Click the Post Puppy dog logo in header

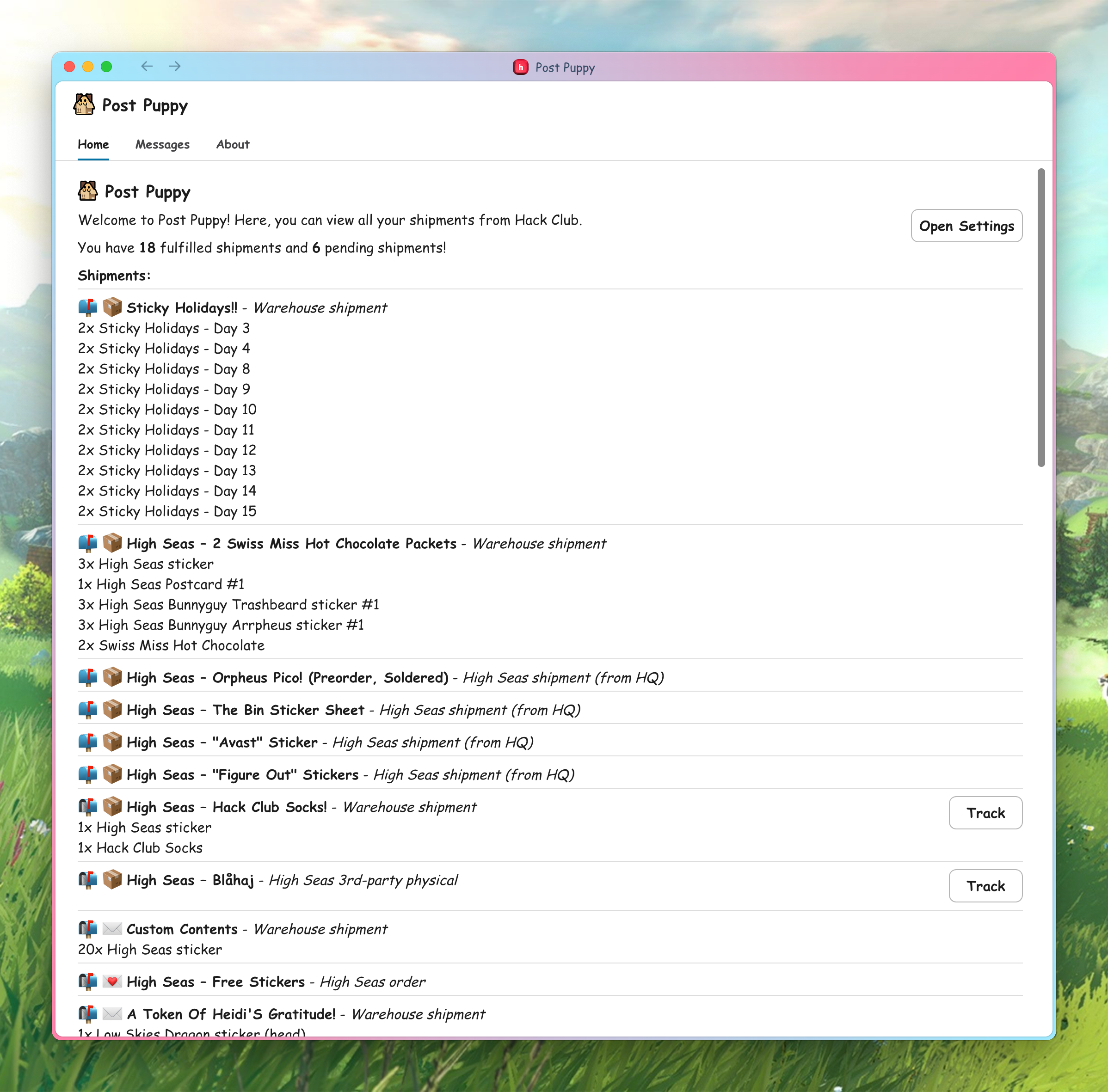(84, 105)
